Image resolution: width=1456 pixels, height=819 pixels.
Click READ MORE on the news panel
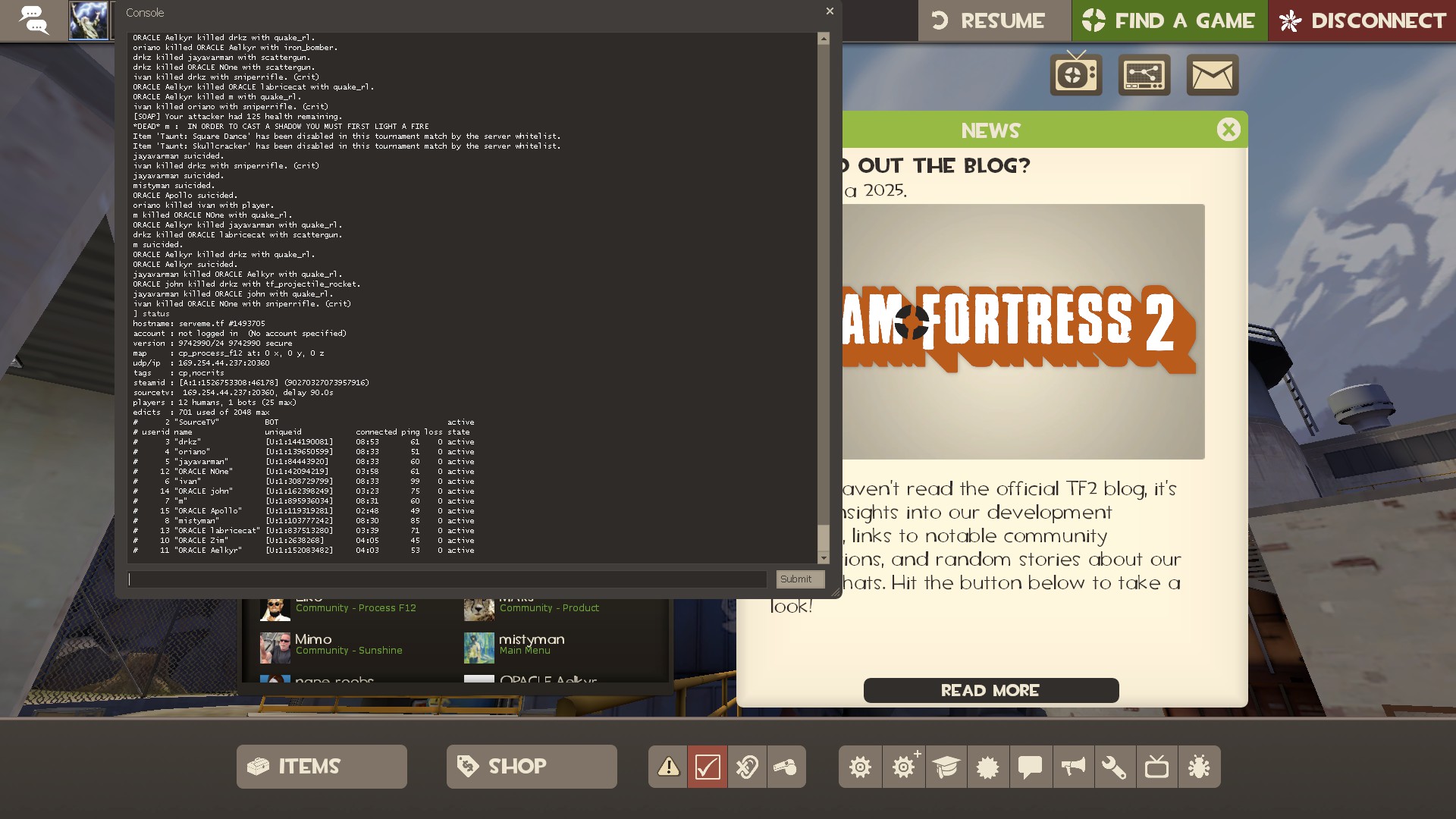coord(990,690)
